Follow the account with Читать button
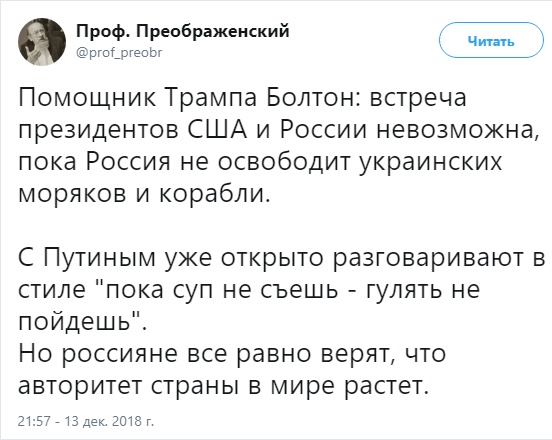The width and height of the screenshot is (552, 440). 491,41
